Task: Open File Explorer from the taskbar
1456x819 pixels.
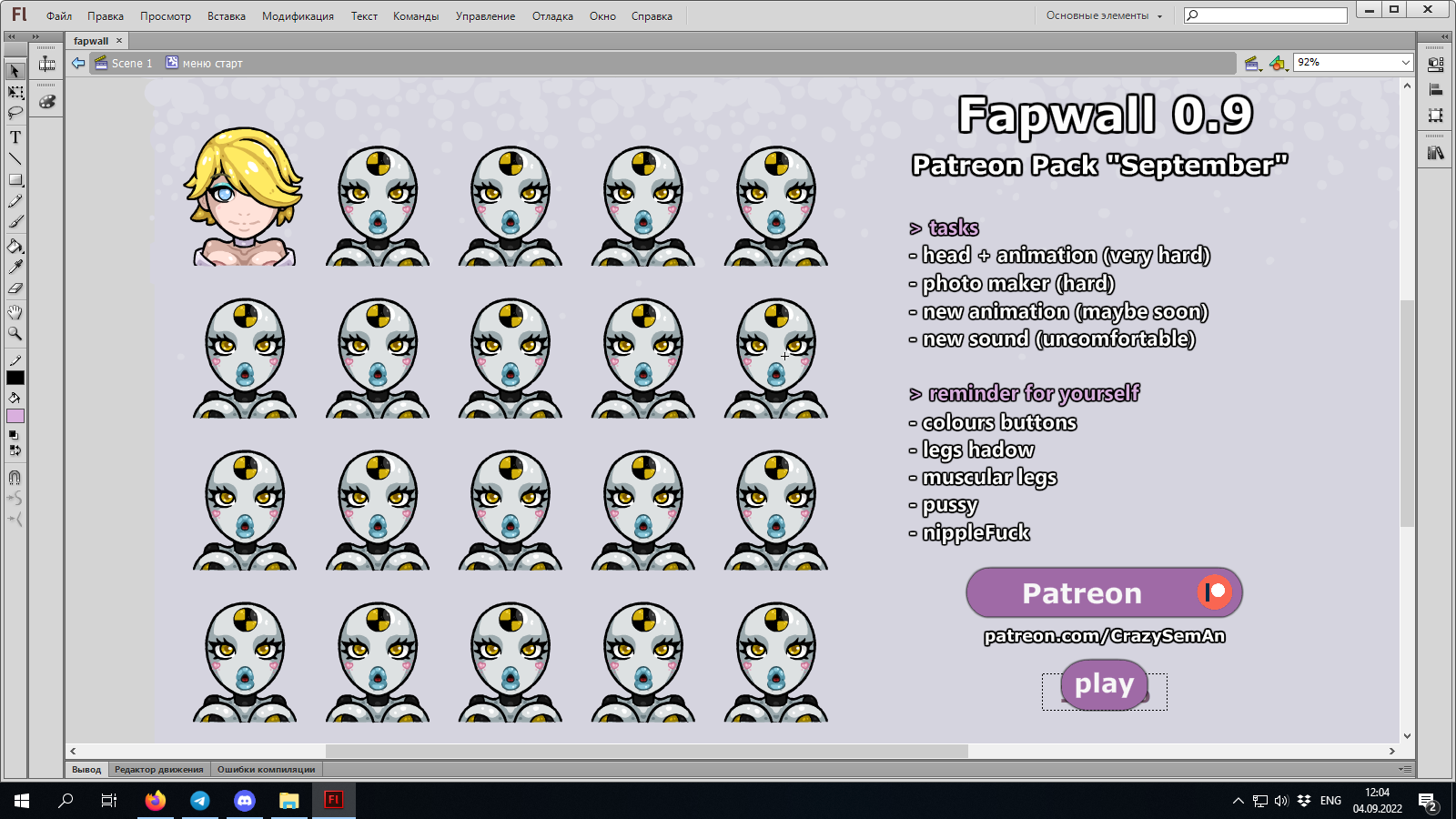Action: pyautogui.click(x=289, y=801)
